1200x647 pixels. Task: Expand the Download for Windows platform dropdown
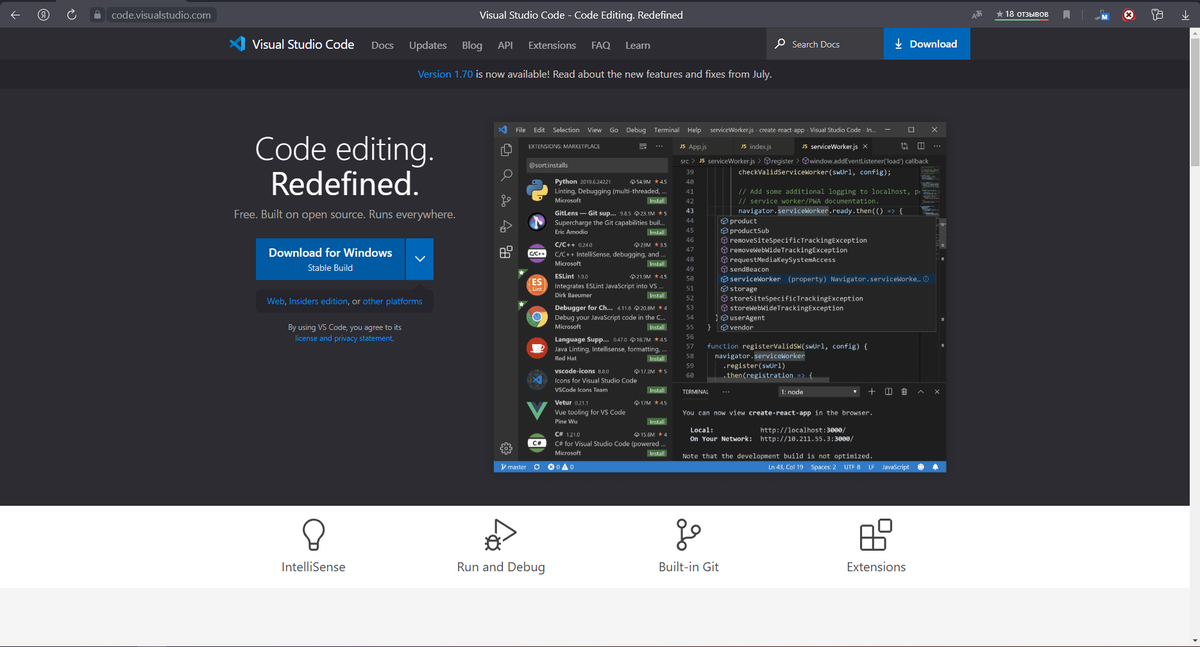pyautogui.click(x=420, y=258)
